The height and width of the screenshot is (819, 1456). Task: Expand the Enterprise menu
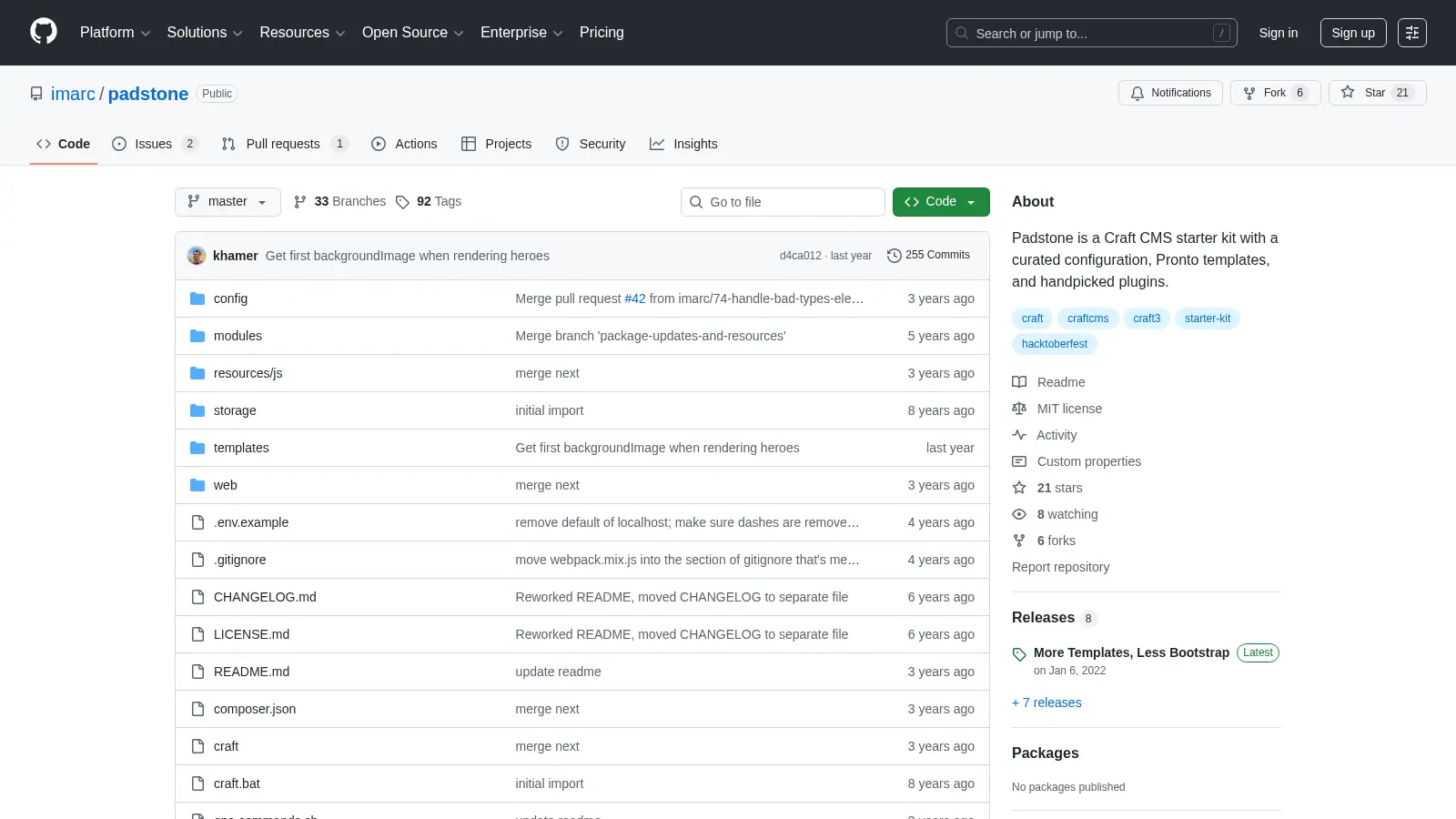pyautogui.click(x=521, y=33)
